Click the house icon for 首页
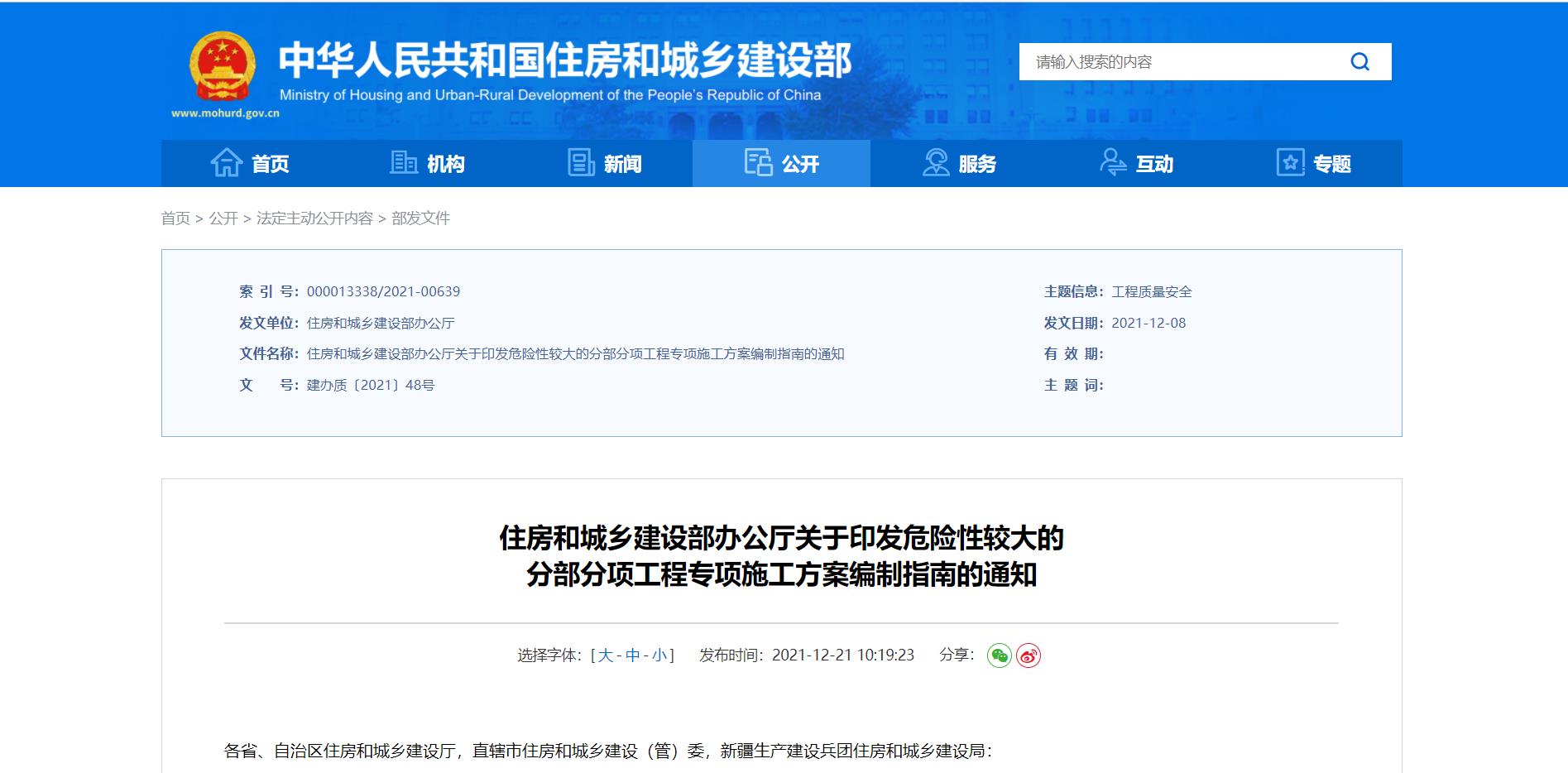 (226, 163)
